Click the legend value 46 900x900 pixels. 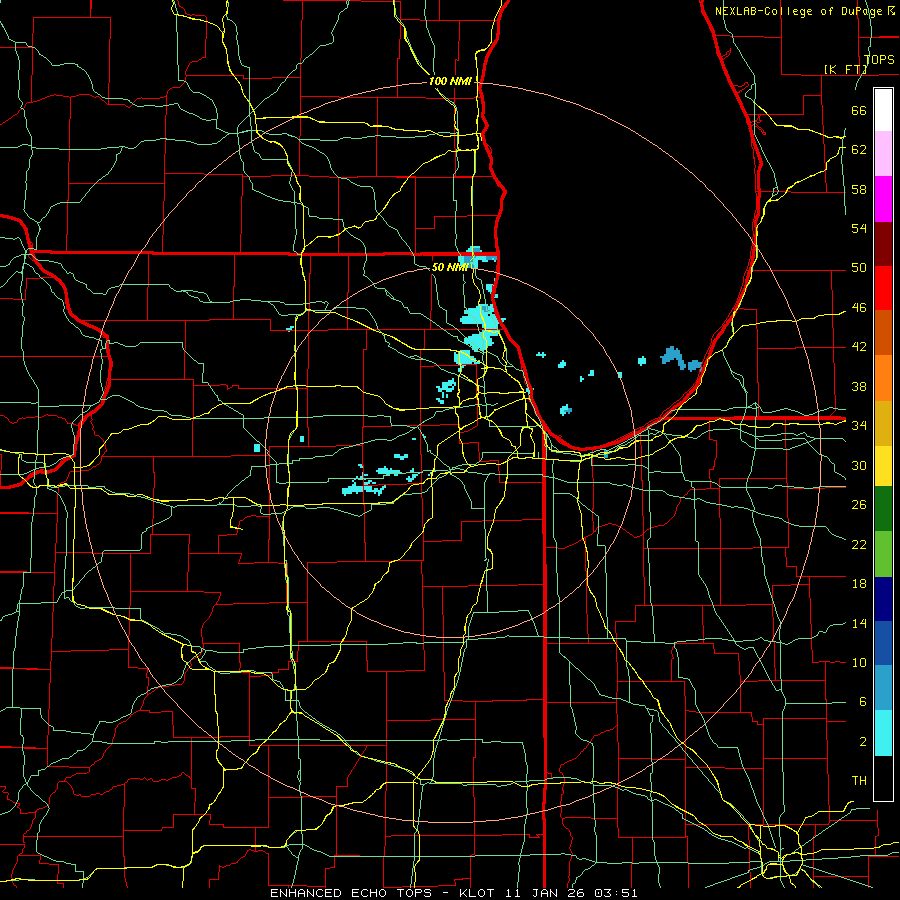859,308
